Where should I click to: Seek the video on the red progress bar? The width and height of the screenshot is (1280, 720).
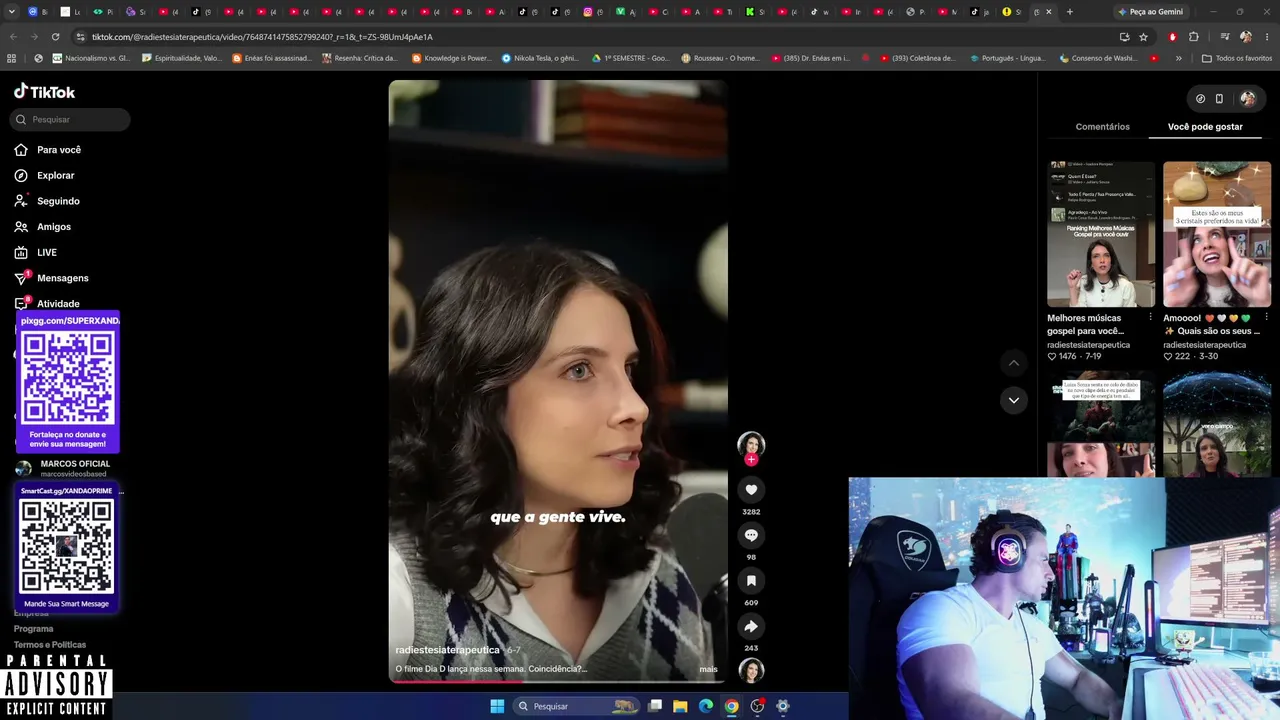(558, 682)
